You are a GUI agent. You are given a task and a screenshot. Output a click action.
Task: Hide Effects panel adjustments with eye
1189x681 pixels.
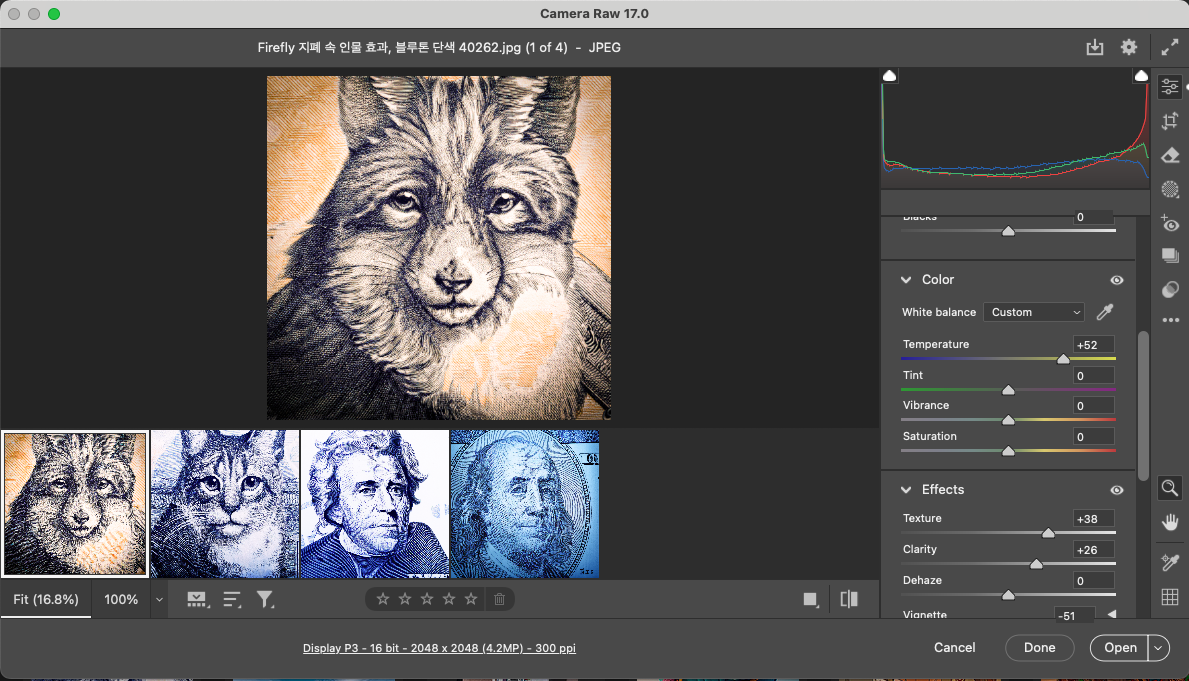(x=1117, y=490)
